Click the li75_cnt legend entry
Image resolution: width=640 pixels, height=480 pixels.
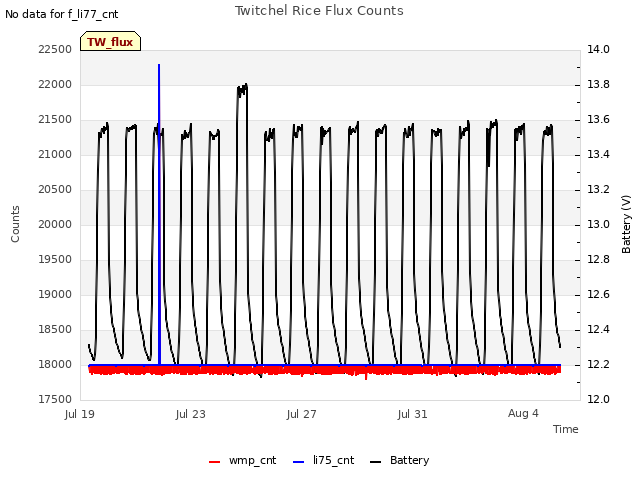(323, 461)
